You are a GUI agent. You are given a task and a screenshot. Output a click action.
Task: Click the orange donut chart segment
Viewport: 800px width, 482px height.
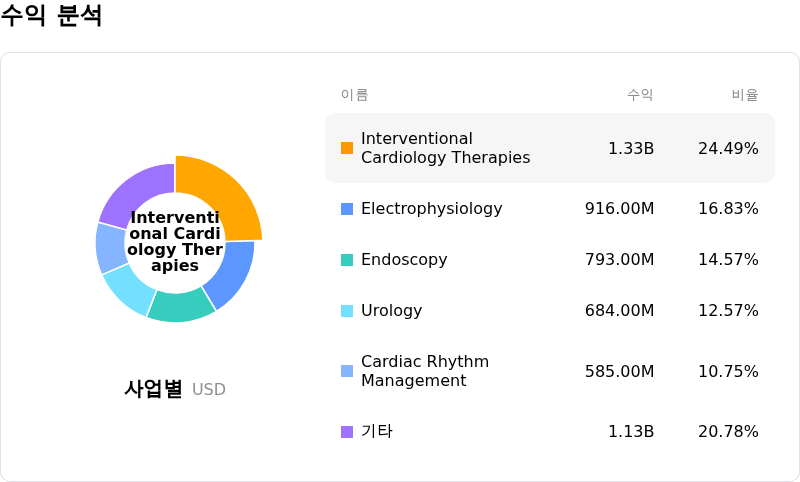[x=222, y=194]
